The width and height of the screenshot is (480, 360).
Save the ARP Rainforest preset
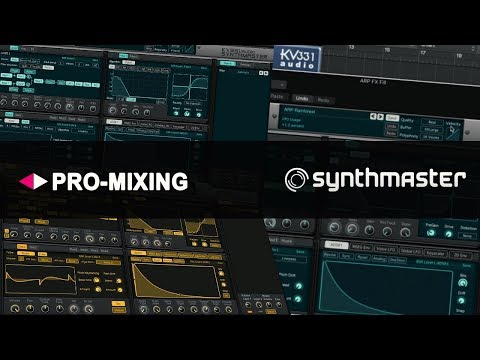[x=392, y=118]
